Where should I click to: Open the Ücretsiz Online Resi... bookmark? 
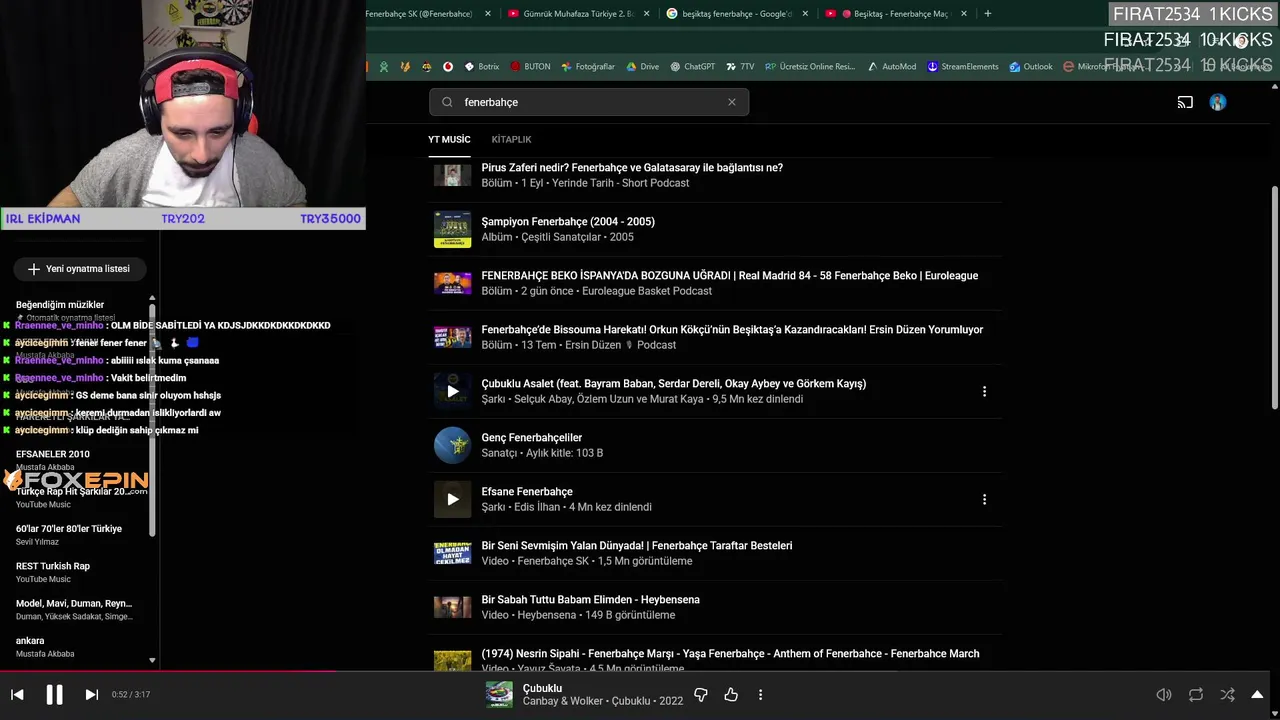click(810, 67)
